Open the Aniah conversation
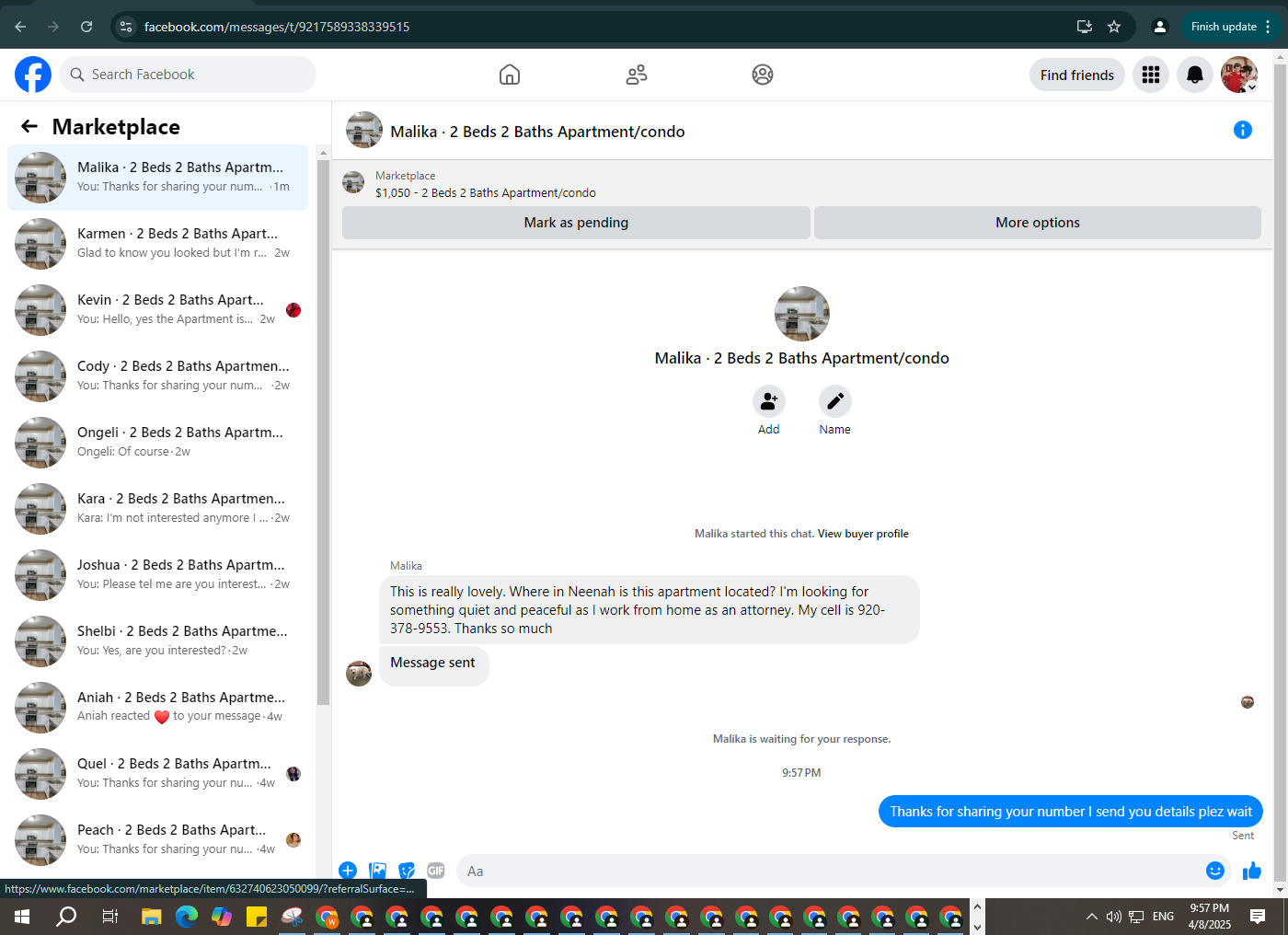Image resolution: width=1288 pixels, height=935 pixels. click(x=157, y=708)
